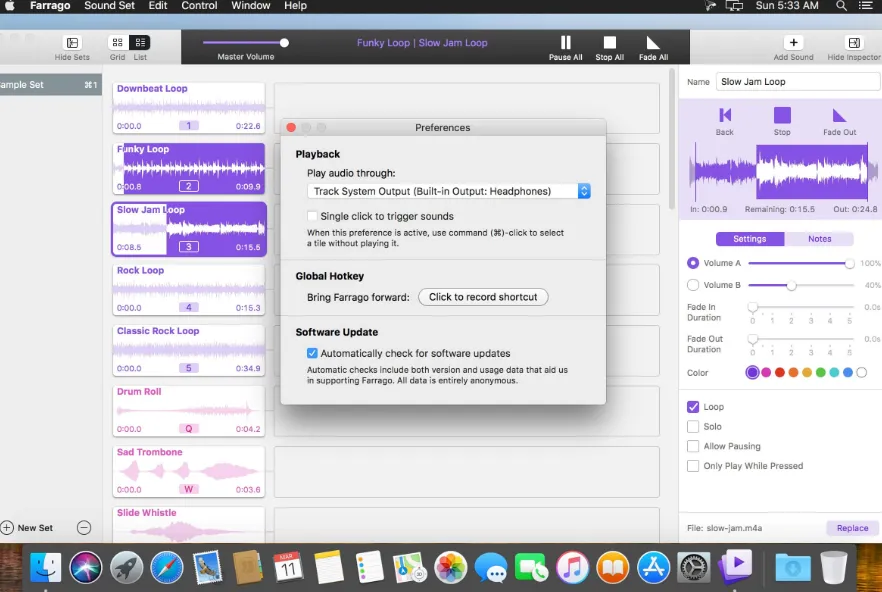Select the Rock Loop tile
The image size is (882, 592).
[189, 290]
